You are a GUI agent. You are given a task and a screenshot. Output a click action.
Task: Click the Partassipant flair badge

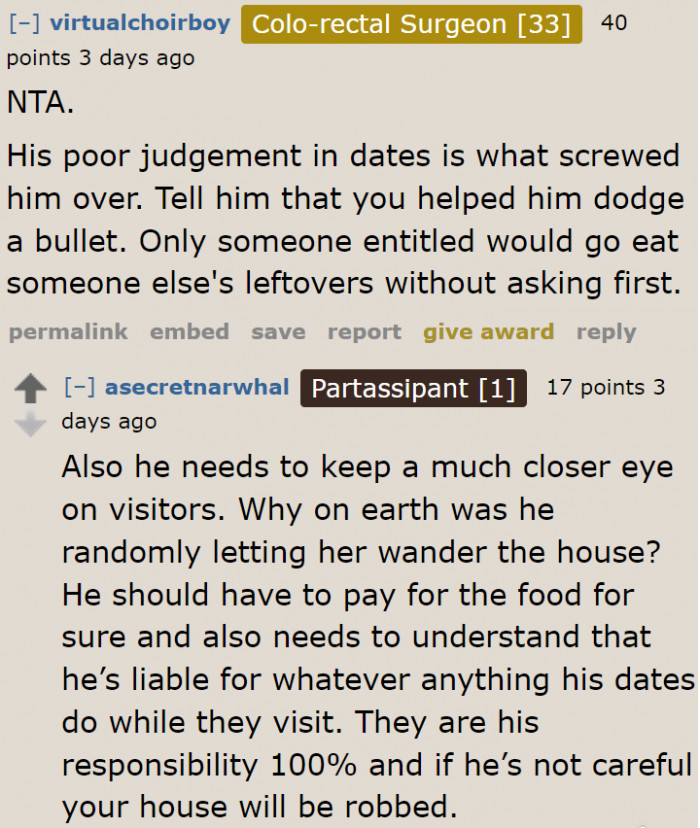click(413, 388)
